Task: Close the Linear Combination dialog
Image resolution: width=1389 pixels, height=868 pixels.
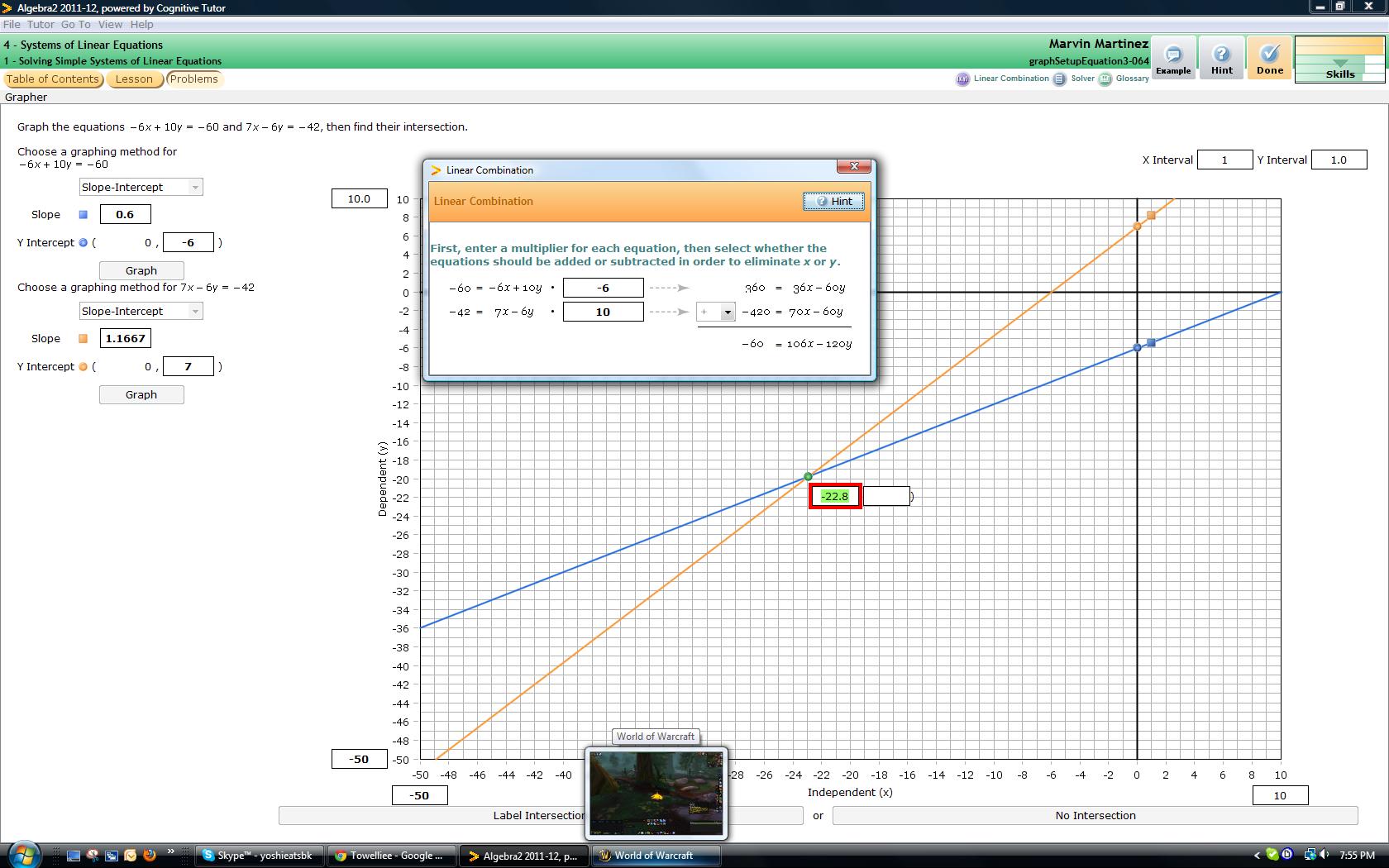Action: click(854, 166)
